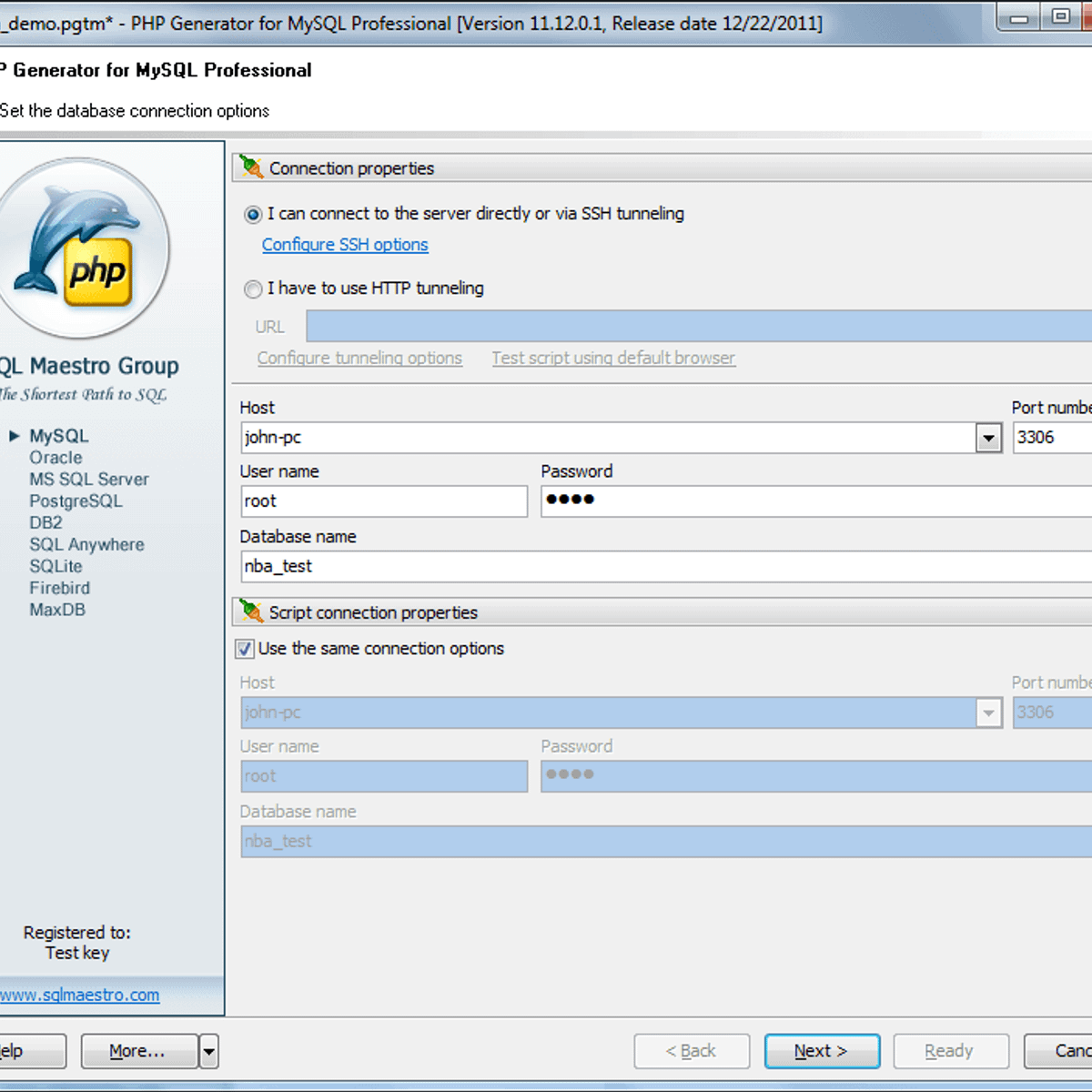Click the maximize window icon

pyautogui.click(x=1061, y=17)
